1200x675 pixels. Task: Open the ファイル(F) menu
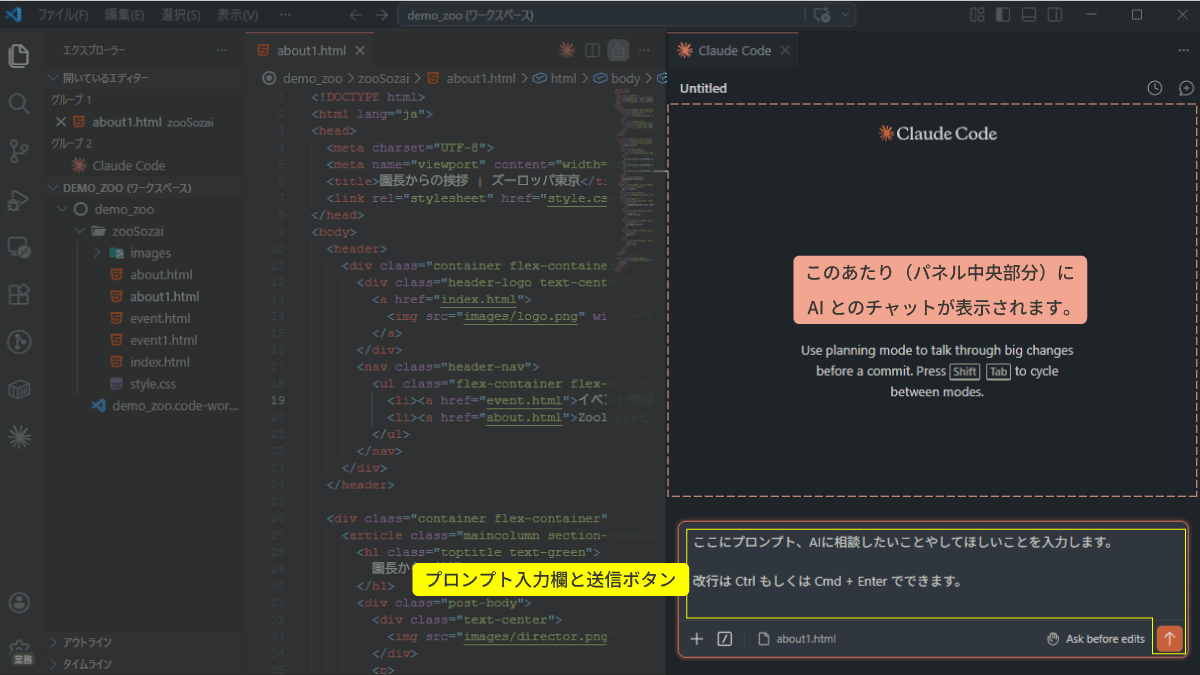63,15
